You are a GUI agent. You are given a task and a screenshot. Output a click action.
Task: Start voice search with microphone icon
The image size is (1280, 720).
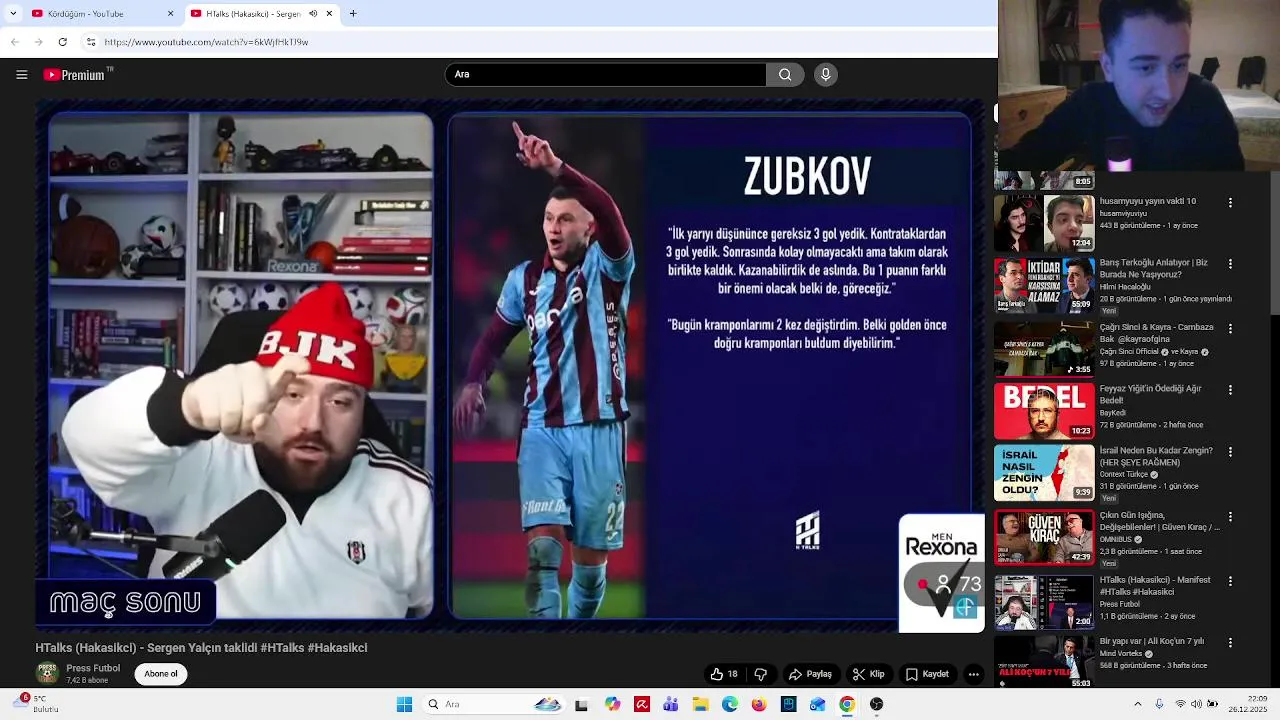[825, 75]
